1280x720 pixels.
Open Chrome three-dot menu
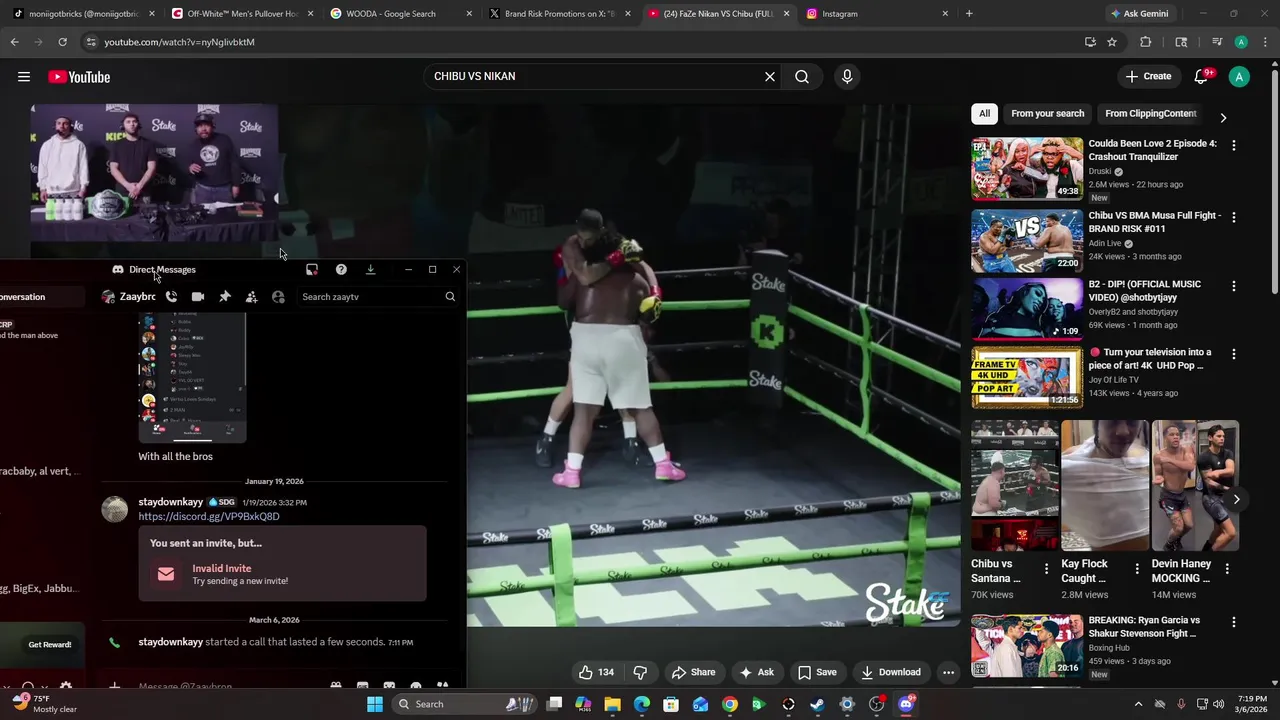(1264, 42)
